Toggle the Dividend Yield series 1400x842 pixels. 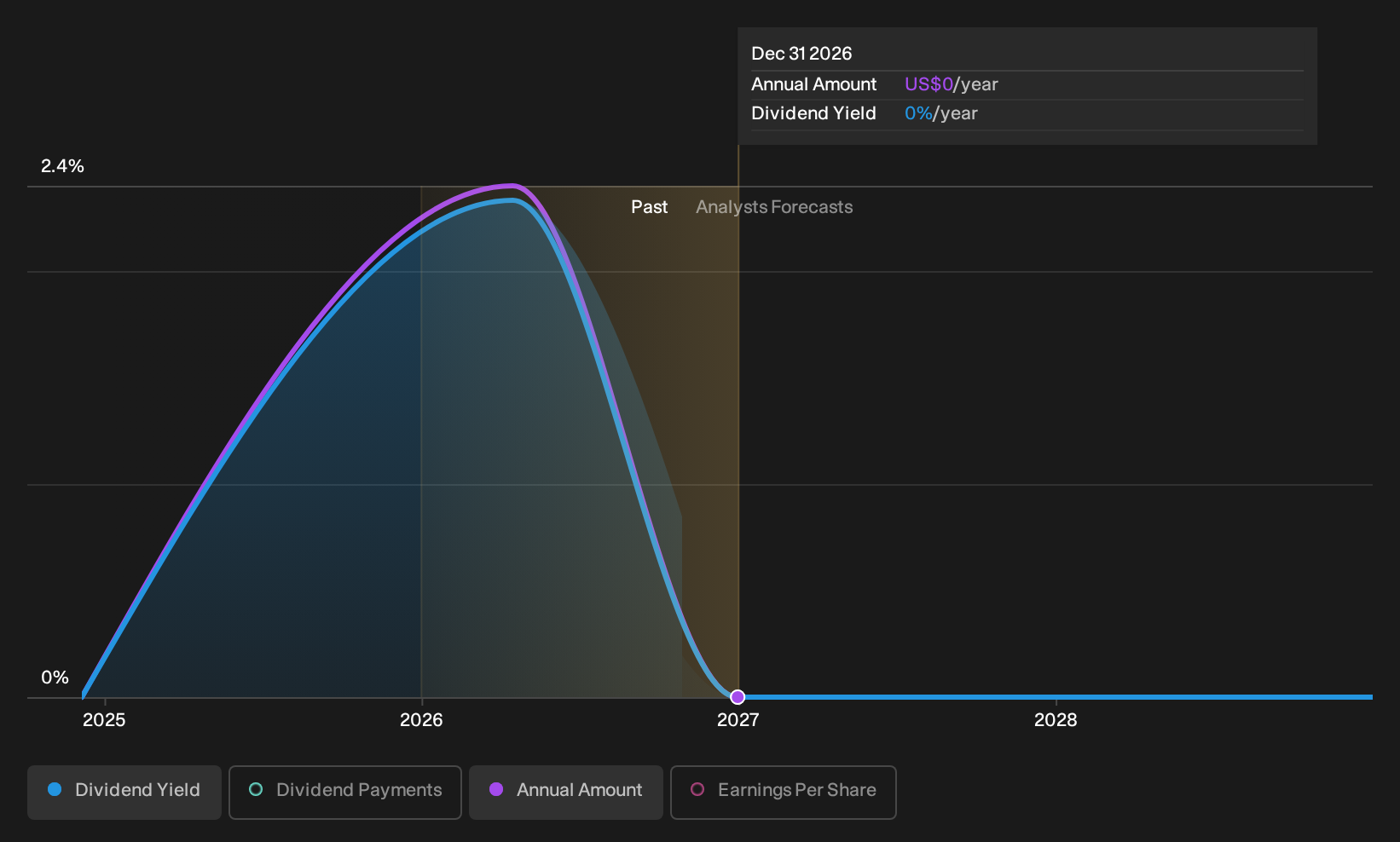click(x=124, y=792)
